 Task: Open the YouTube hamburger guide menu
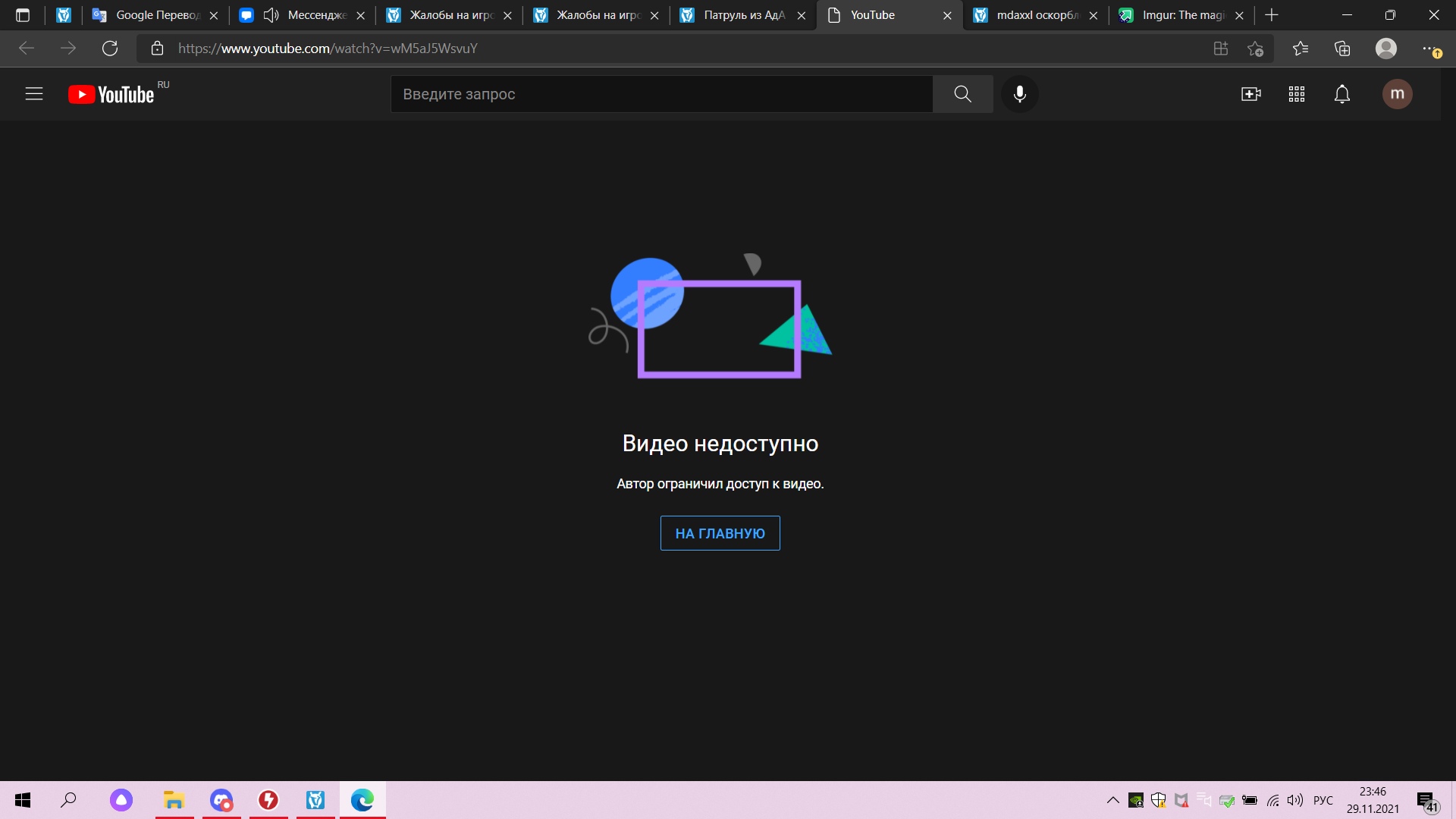pos(34,94)
